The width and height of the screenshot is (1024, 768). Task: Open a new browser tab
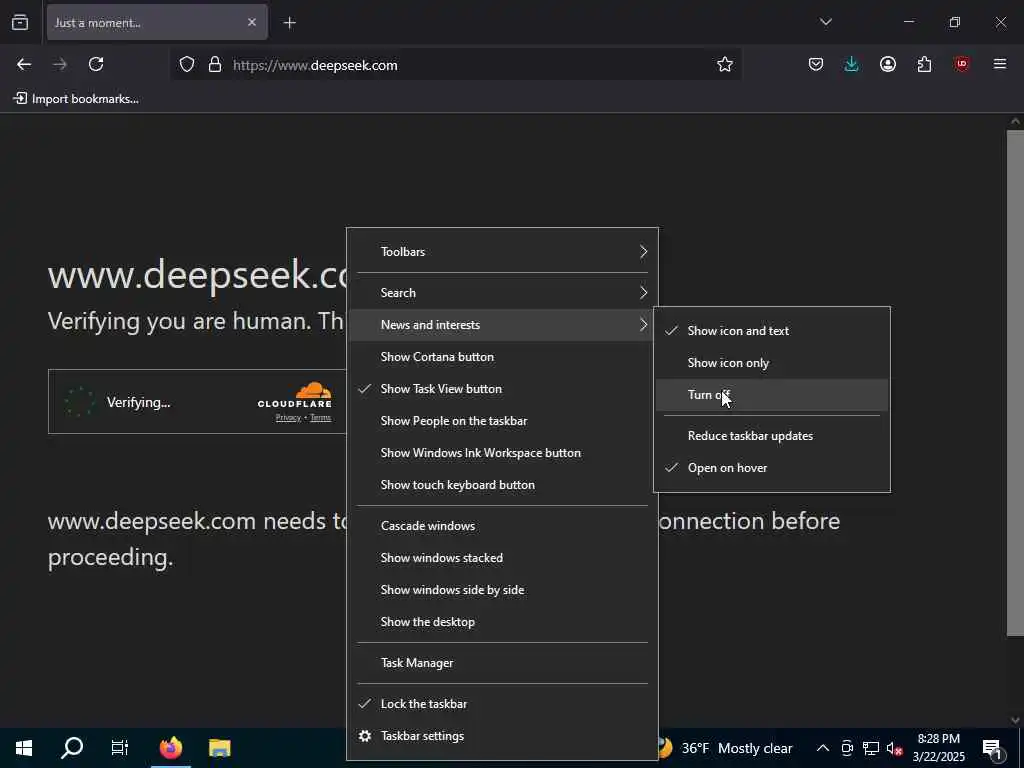click(290, 23)
